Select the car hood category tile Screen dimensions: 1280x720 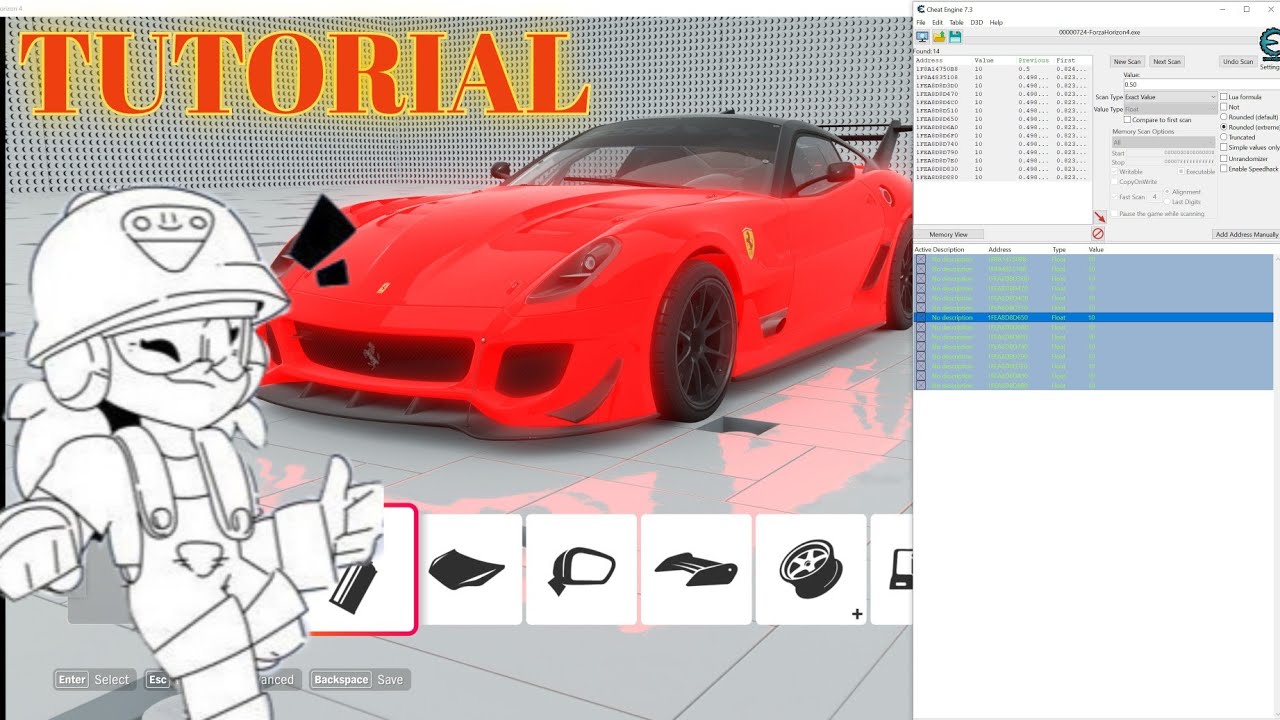pyautogui.click(x=467, y=569)
